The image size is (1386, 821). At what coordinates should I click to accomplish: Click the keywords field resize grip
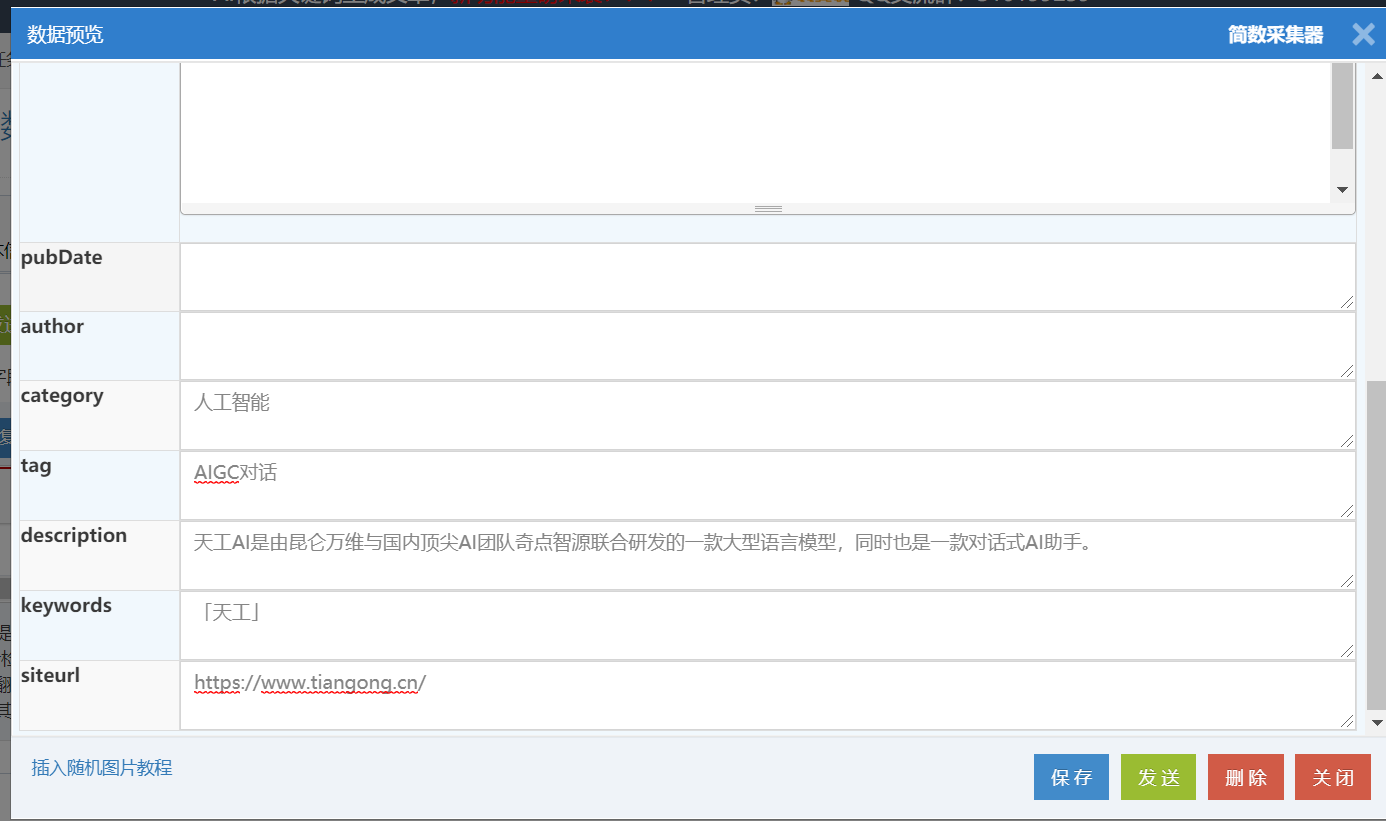(x=1348, y=651)
